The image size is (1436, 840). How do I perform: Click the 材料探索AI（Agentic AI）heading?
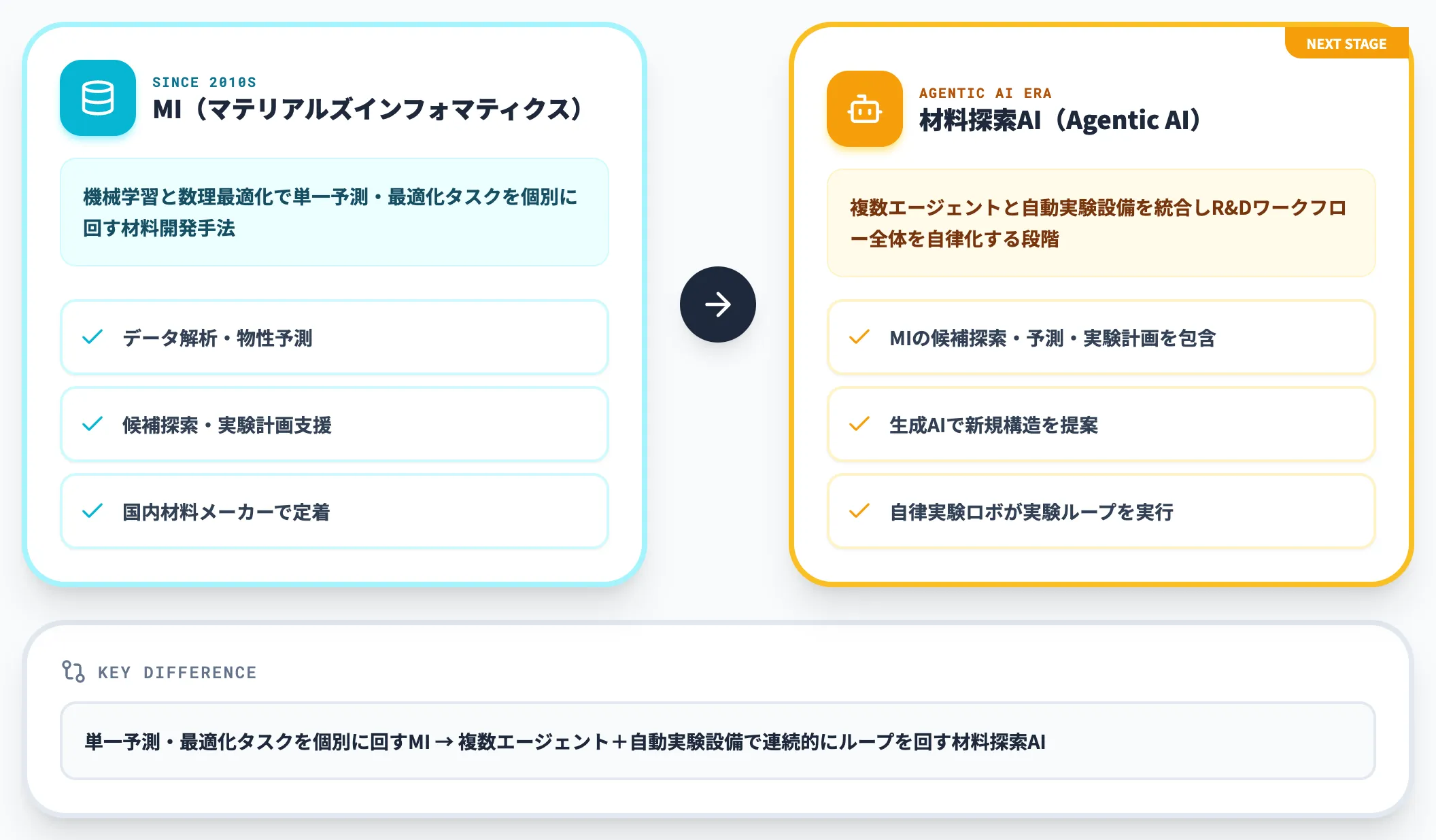point(1059,120)
